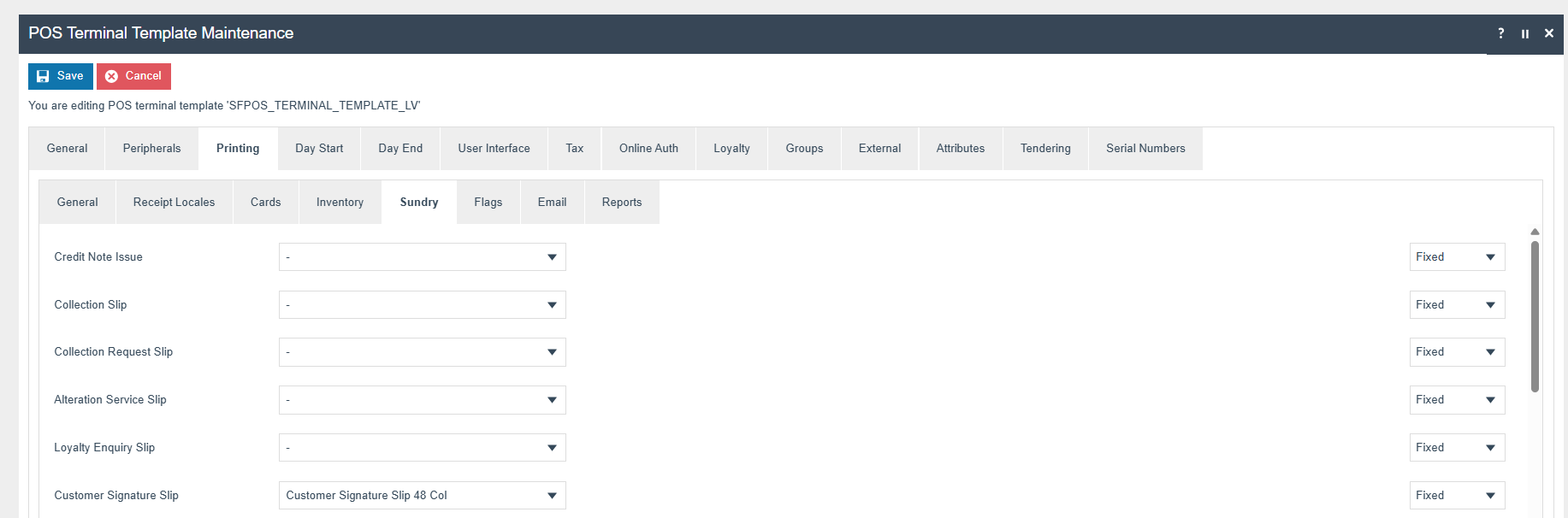Select the Receipt Locales sub-tab
1568x518 pixels.
point(174,203)
